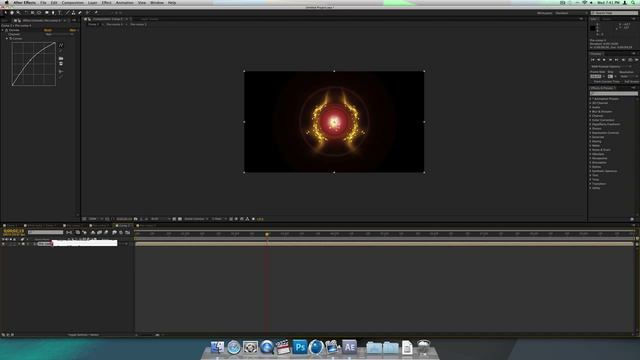Viewport: 640px width, 360px height.
Task: Select the Clone Stamp tool
Action: 73,13
